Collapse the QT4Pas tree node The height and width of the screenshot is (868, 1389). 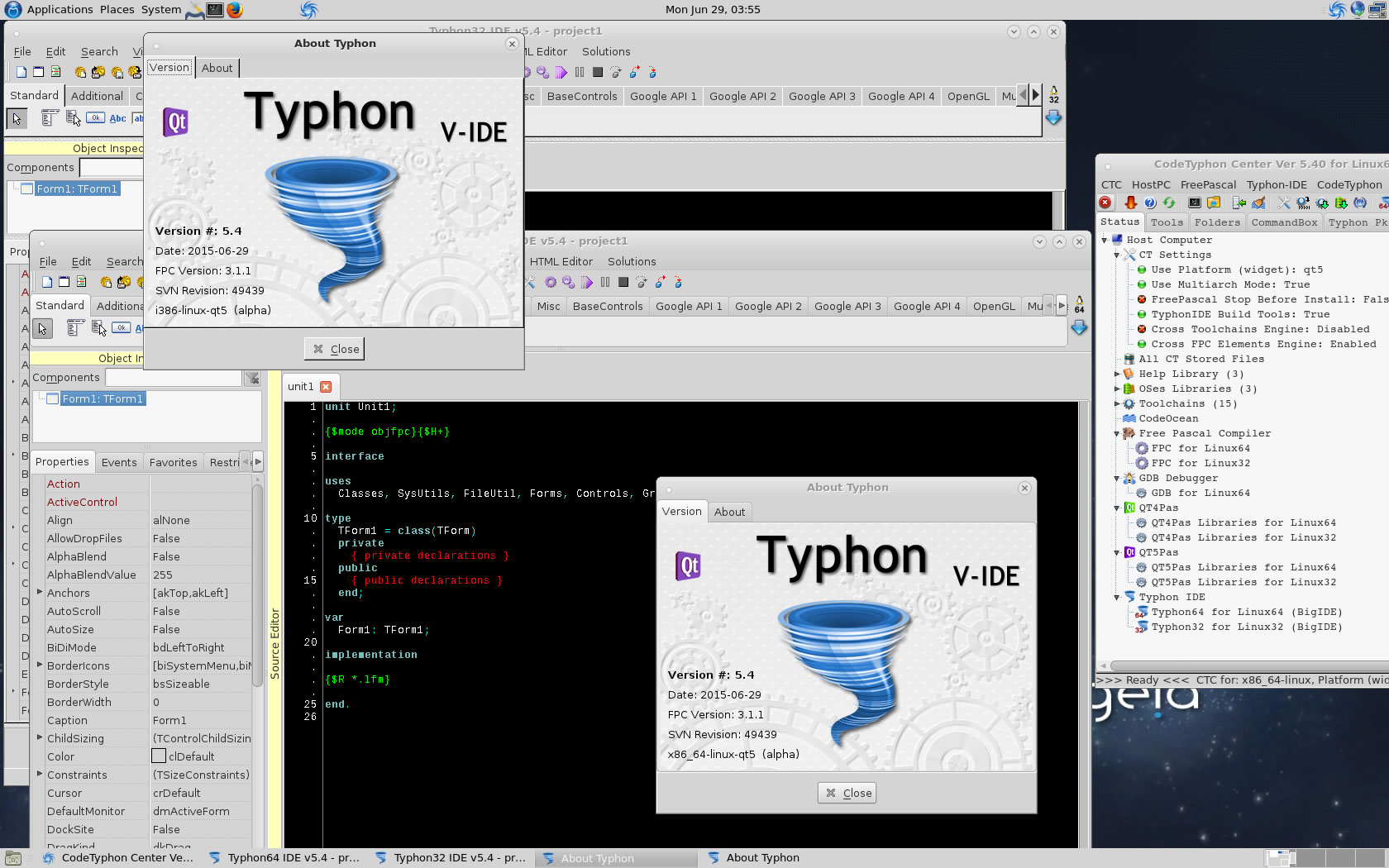(x=1117, y=508)
